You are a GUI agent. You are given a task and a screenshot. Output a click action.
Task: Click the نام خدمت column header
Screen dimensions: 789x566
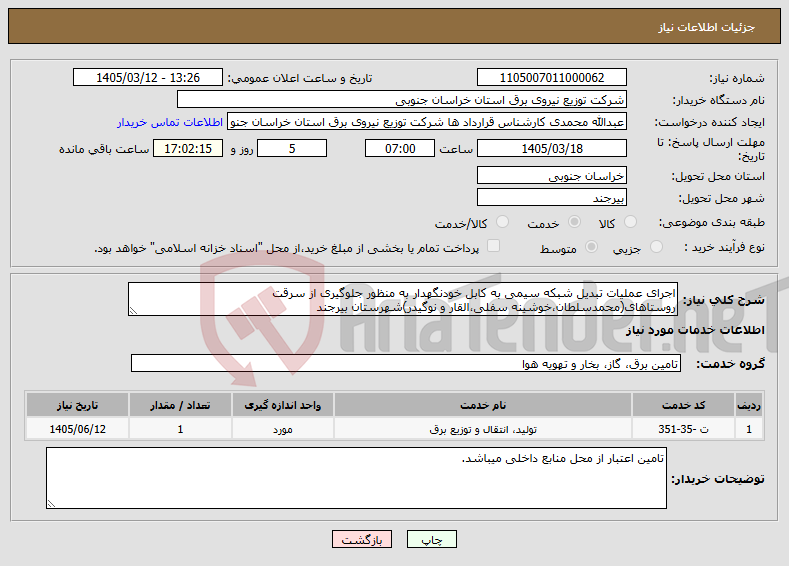(x=483, y=405)
